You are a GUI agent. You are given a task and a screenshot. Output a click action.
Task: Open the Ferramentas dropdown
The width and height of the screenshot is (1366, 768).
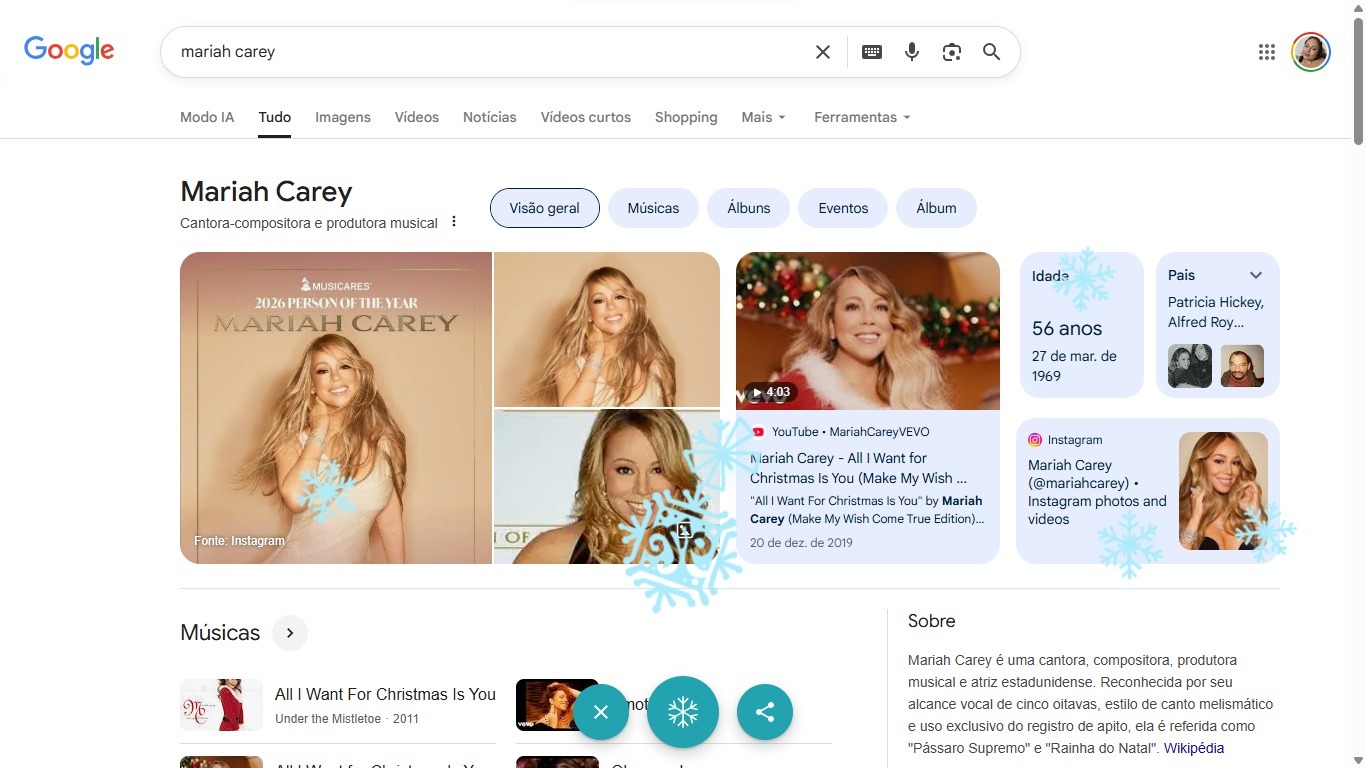coord(862,117)
